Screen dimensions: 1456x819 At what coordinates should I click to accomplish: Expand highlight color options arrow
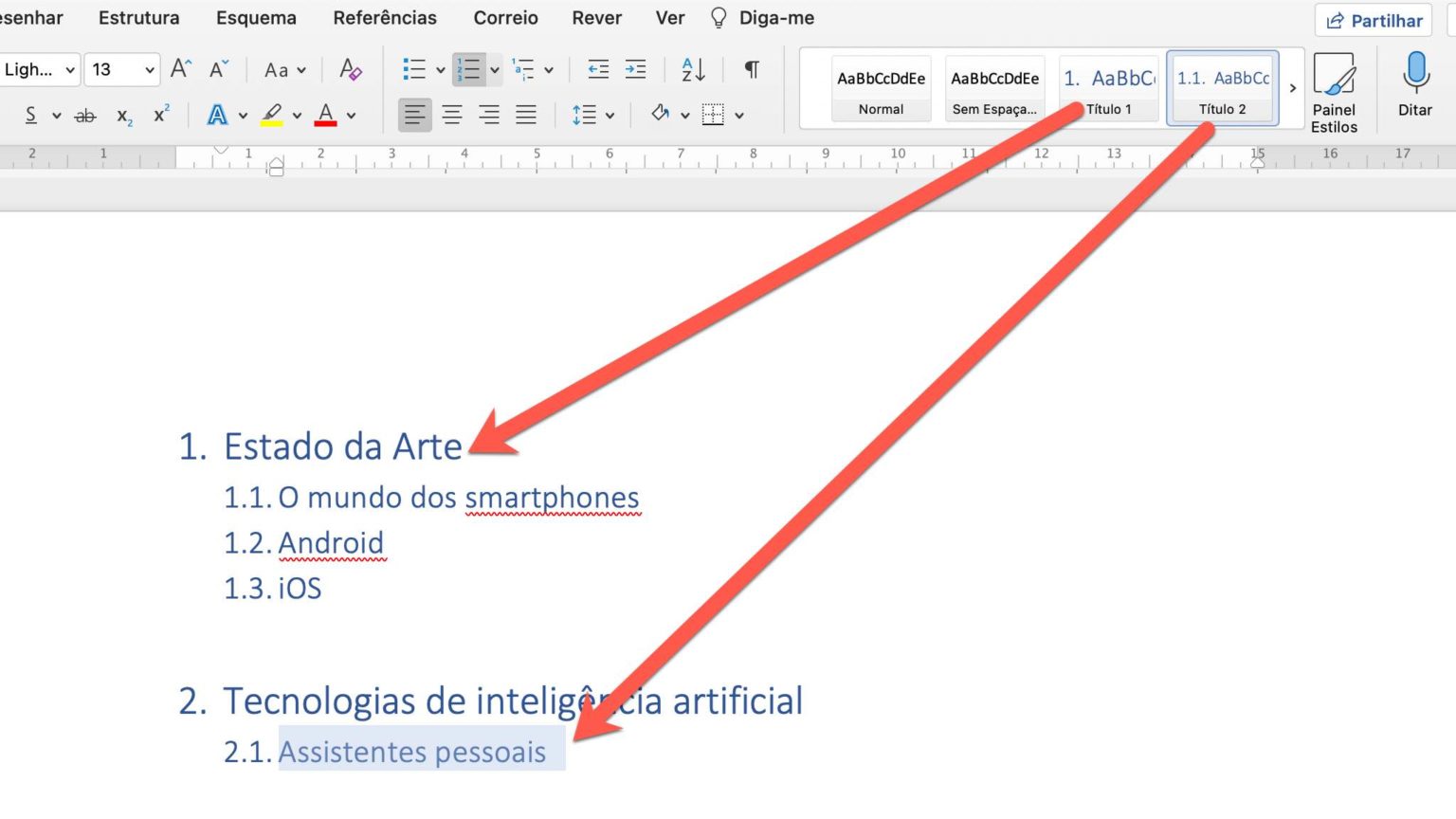[x=297, y=116]
